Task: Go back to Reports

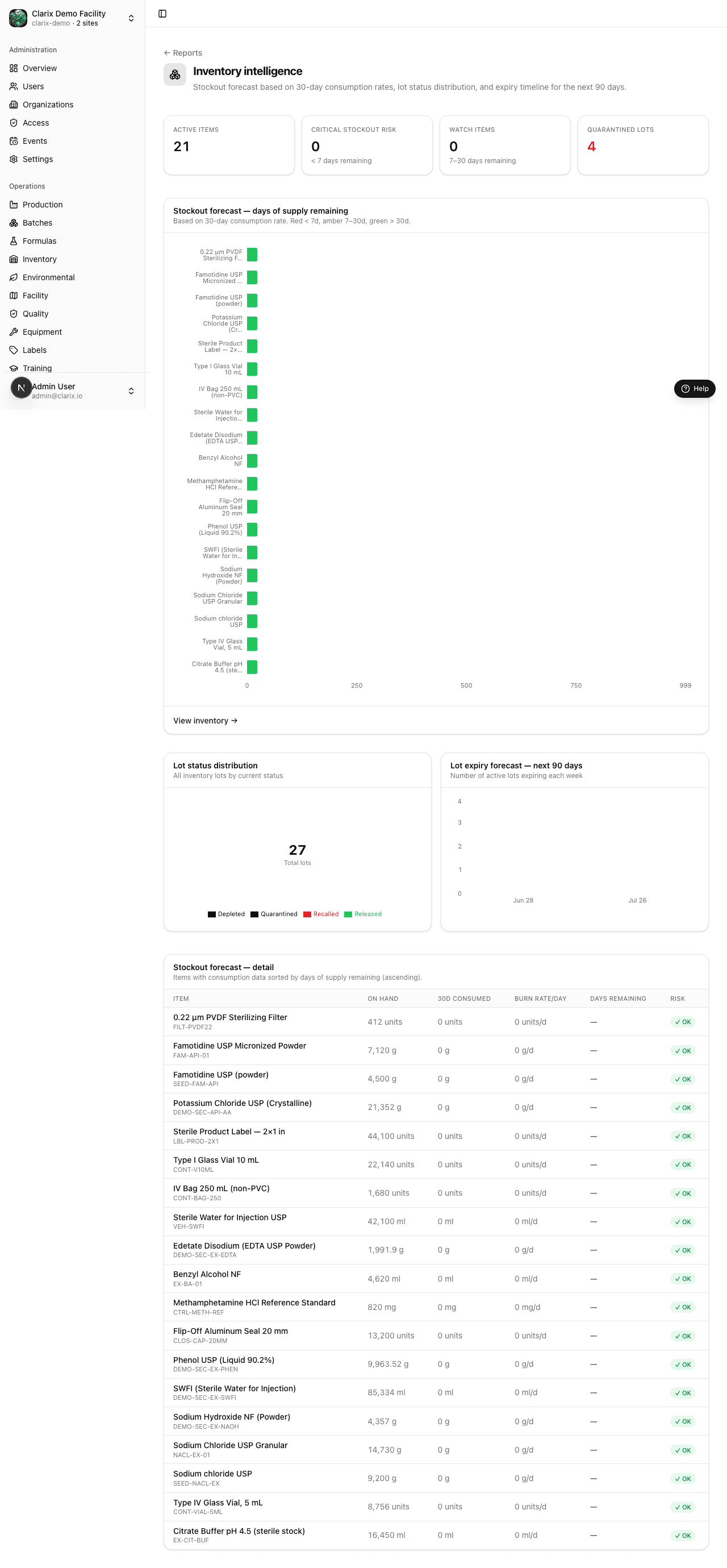Action: [x=183, y=53]
